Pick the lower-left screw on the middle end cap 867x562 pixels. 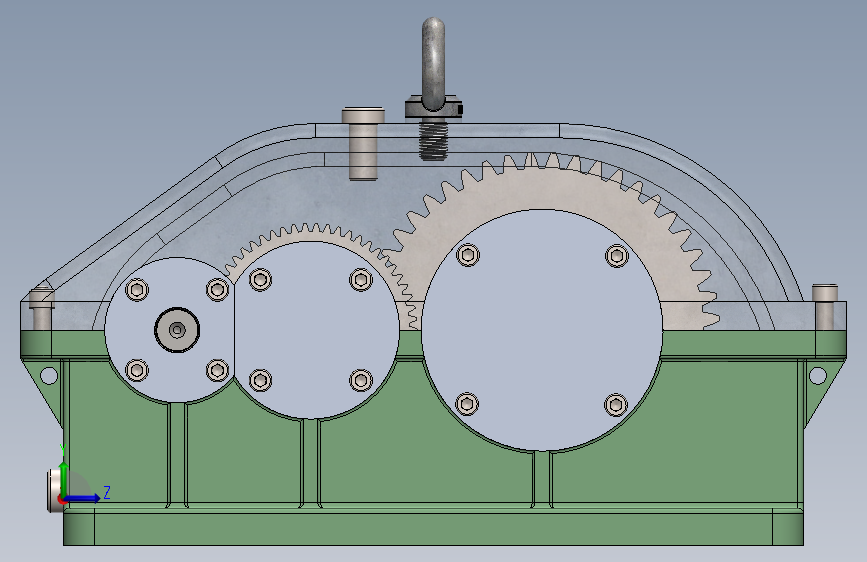point(260,380)
